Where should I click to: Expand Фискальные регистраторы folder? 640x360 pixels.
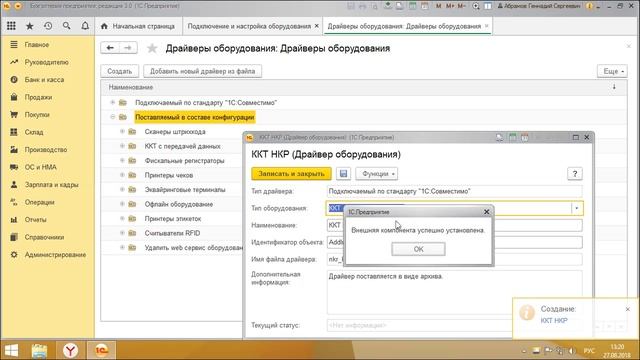(x=122, y=160)
